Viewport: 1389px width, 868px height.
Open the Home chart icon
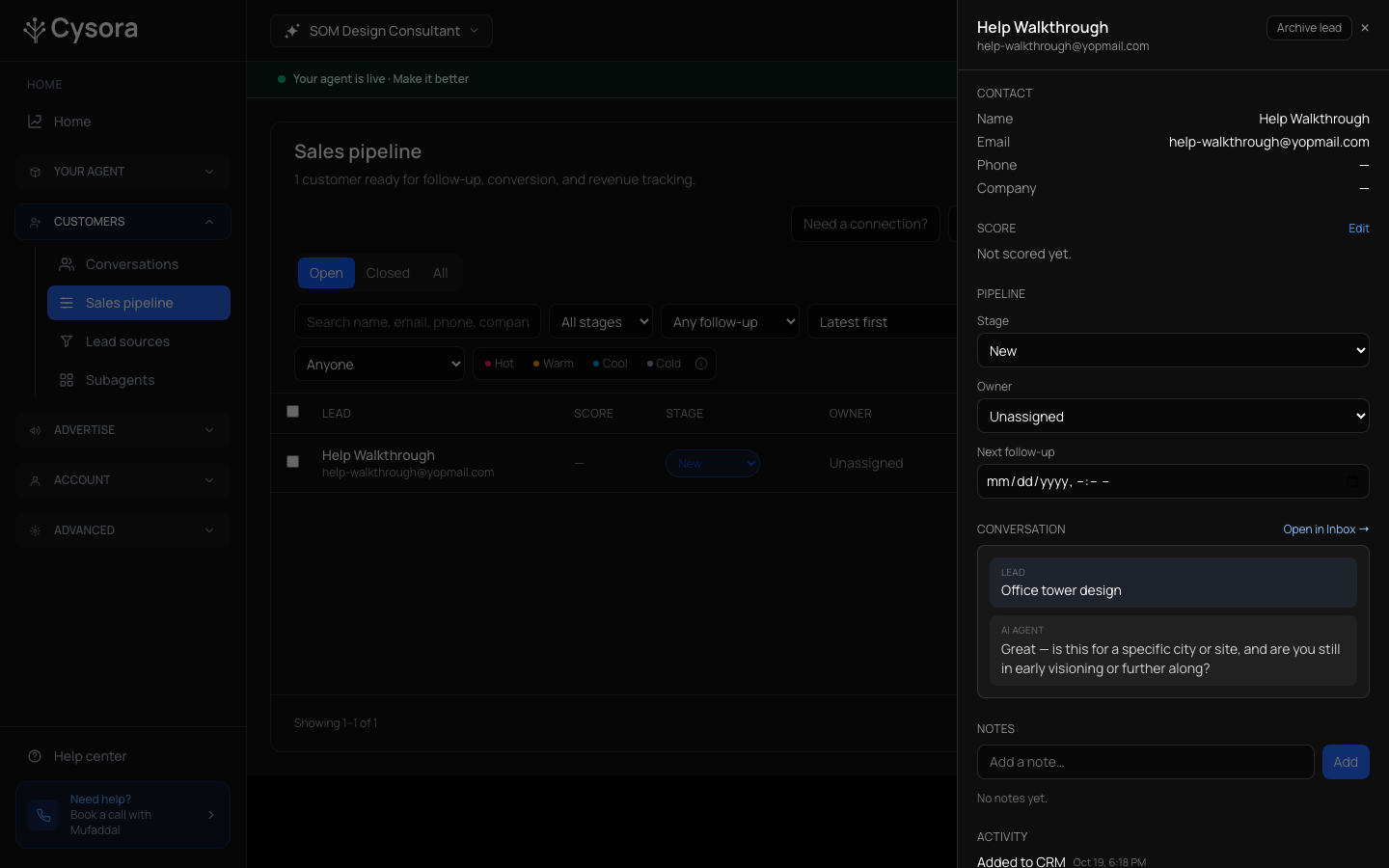[x=35, y=122]
